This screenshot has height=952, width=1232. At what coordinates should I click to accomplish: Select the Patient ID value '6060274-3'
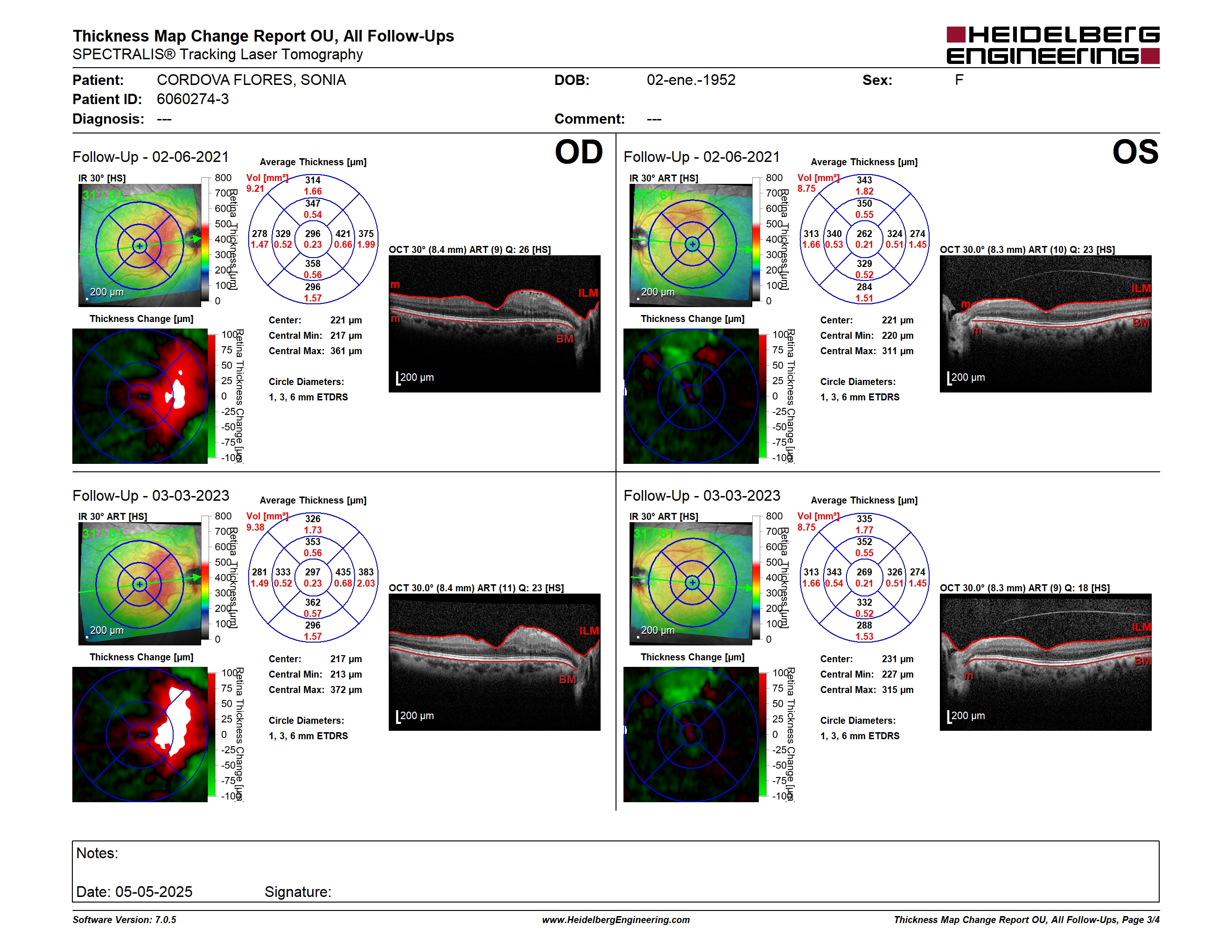coord(192,99)
